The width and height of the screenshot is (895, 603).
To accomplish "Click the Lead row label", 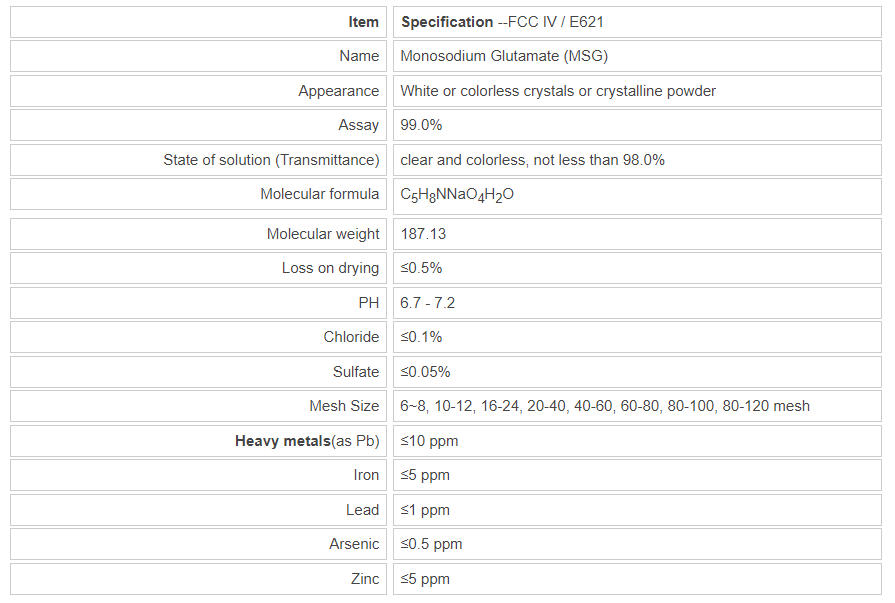I will 362,510.
